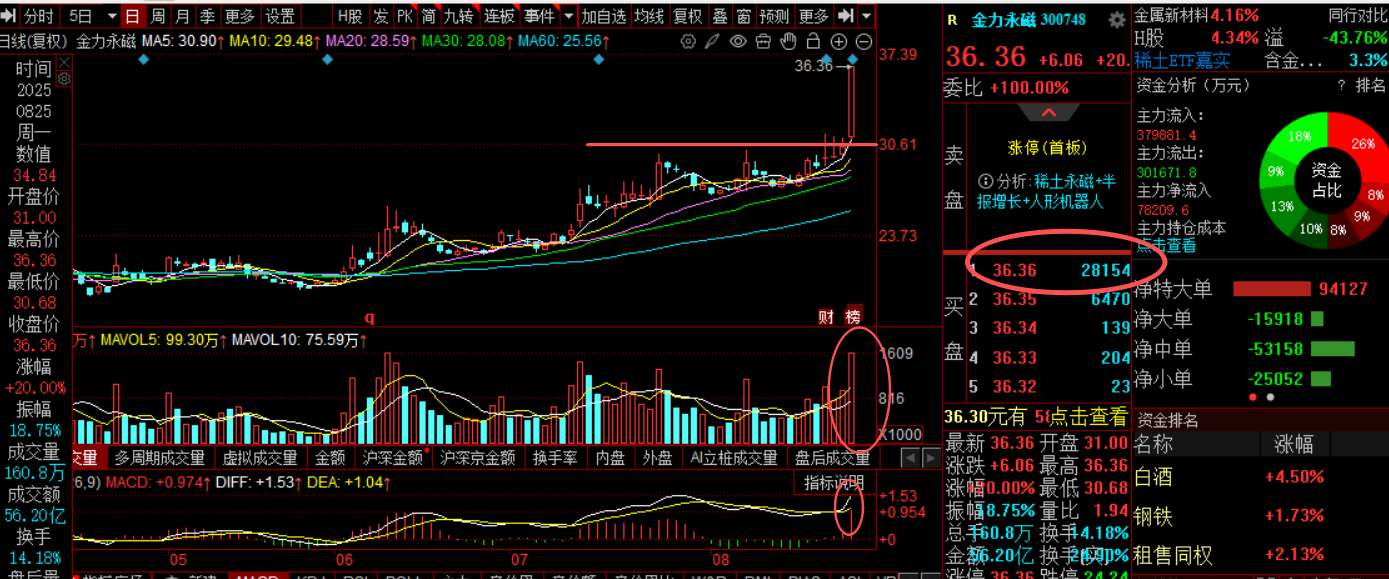Image resolution: width=1389 pixels, height=579 pixels.
Task: Toggle the chart lock icon
Action: coord(813,41)
